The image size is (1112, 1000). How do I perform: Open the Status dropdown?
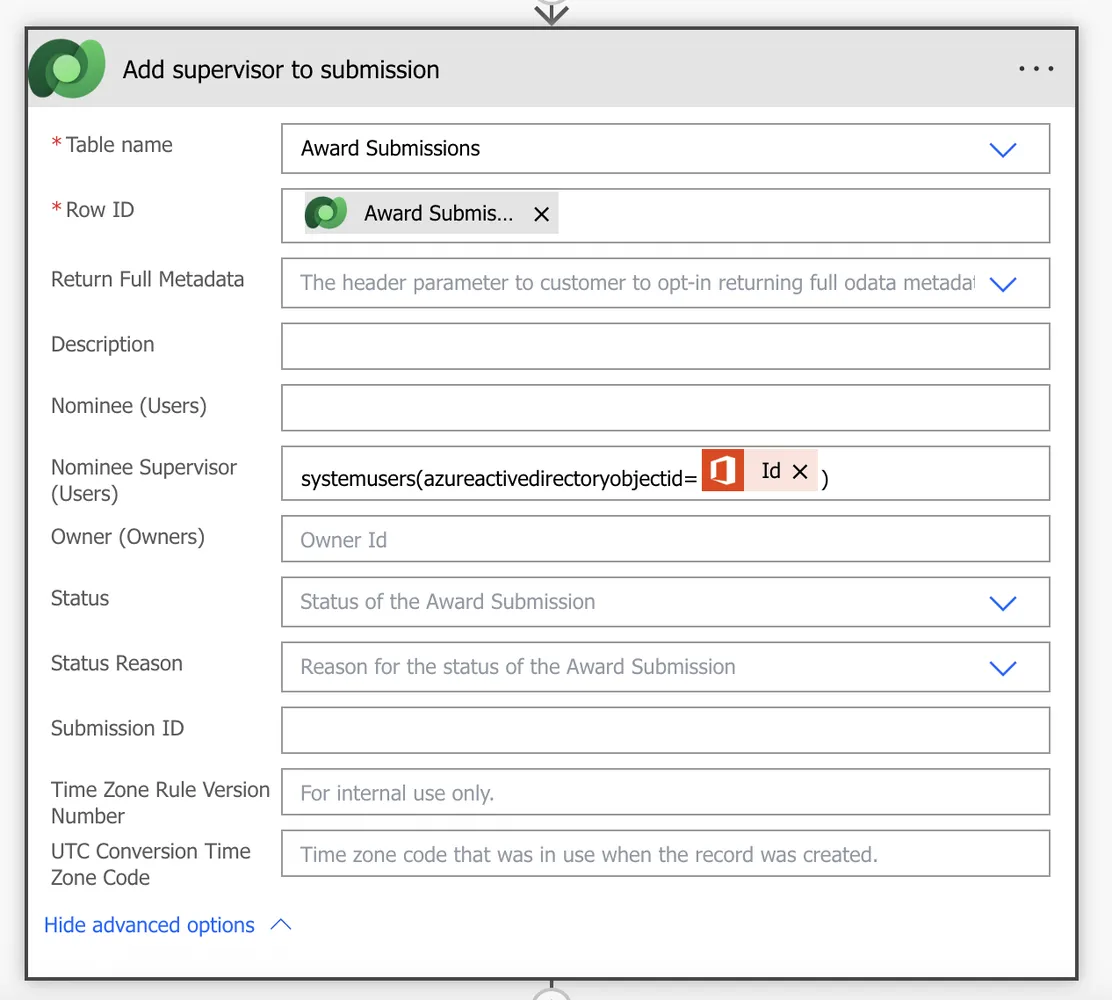pyautogui.click(x=1002, y=602)
